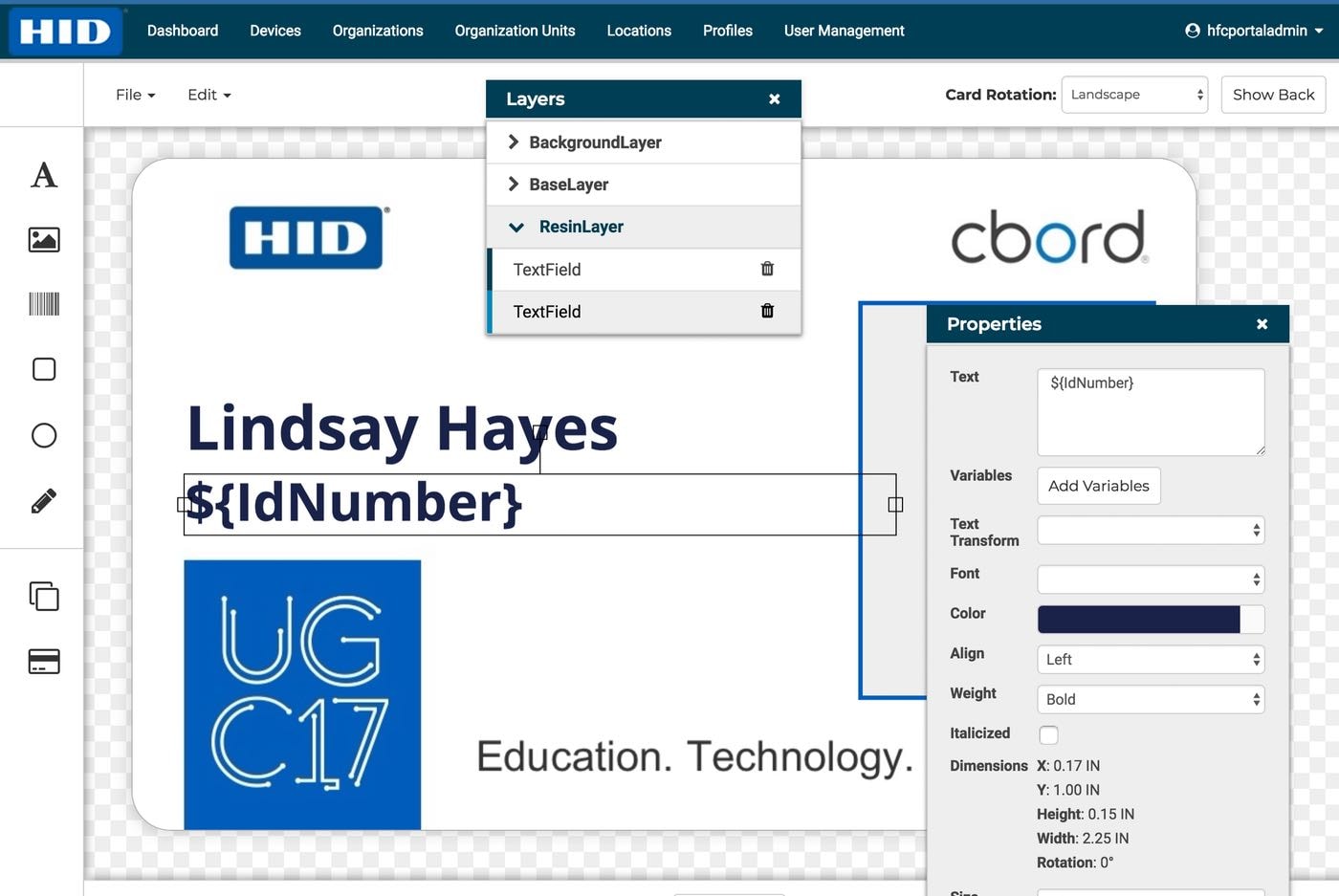Click the Show Back button

click(1273, 95)
